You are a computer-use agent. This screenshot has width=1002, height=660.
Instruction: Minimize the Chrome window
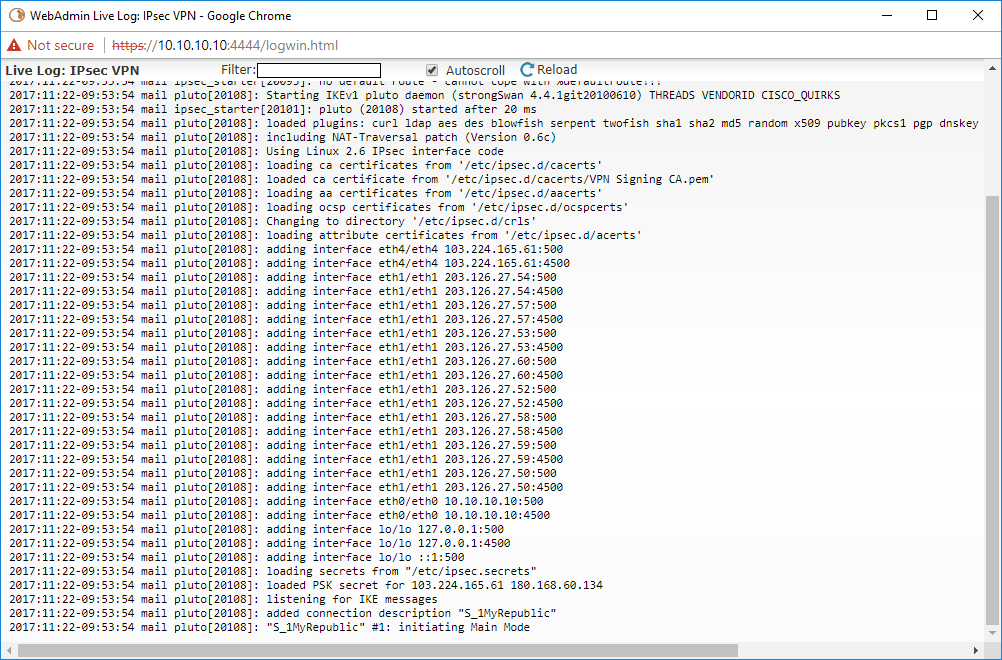click(x=887, y=15)
